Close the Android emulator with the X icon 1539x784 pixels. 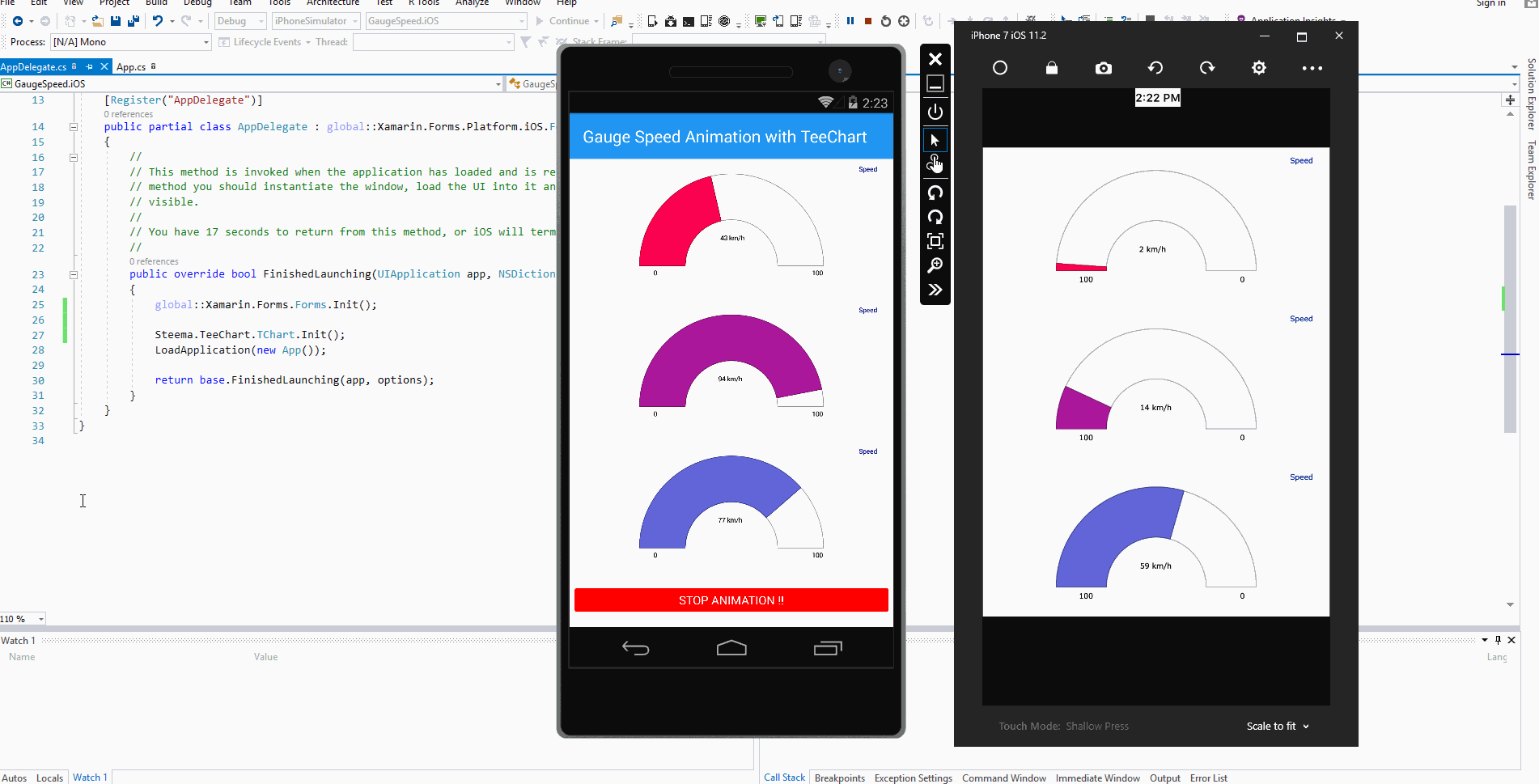pyautogui.click(x=935, y=59)
